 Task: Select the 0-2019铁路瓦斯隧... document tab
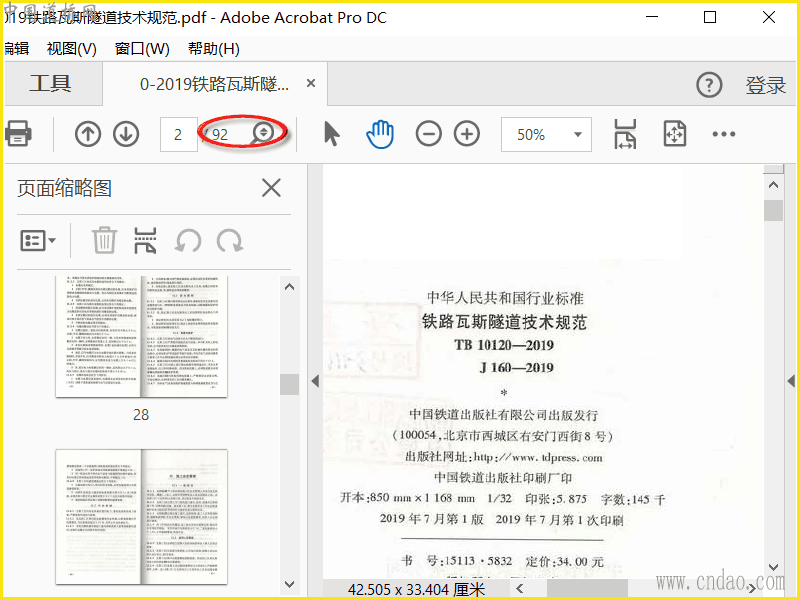214,84
